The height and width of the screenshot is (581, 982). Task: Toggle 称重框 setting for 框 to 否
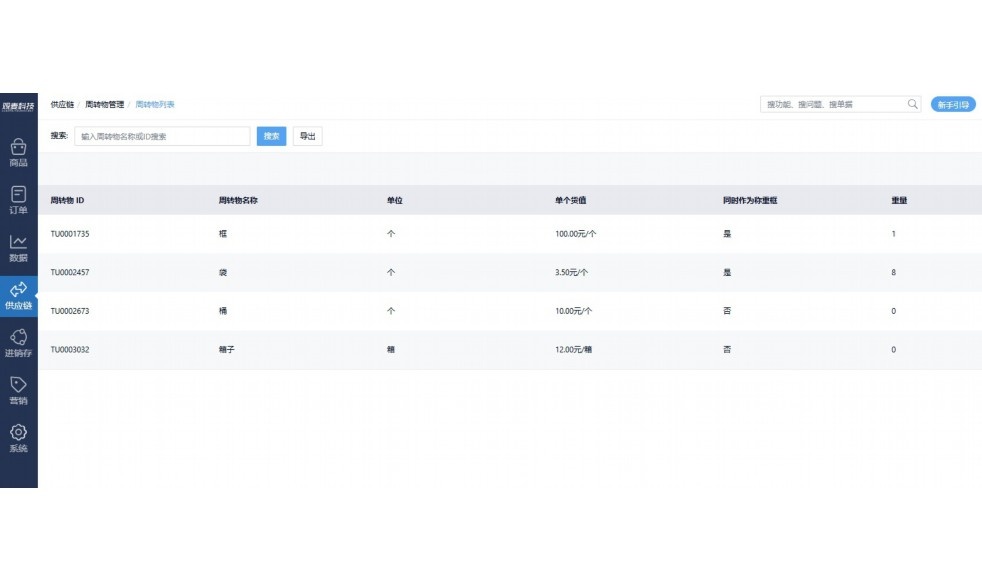pyautogui.click(x=727, y=234)
